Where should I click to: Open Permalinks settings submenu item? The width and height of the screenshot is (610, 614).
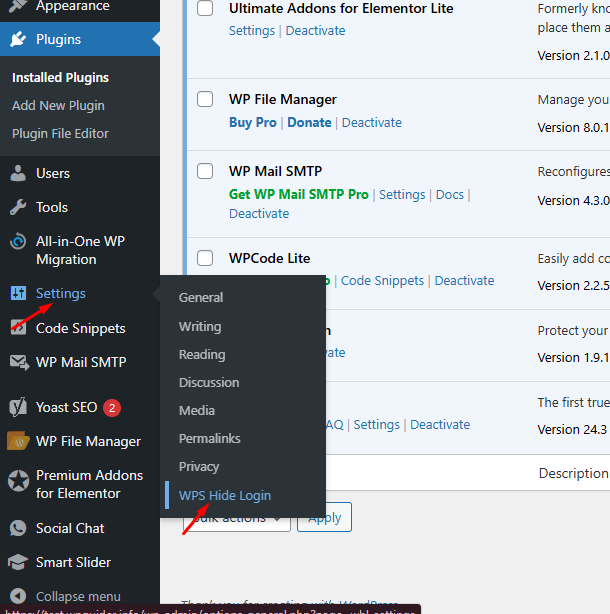coord(209,439)
